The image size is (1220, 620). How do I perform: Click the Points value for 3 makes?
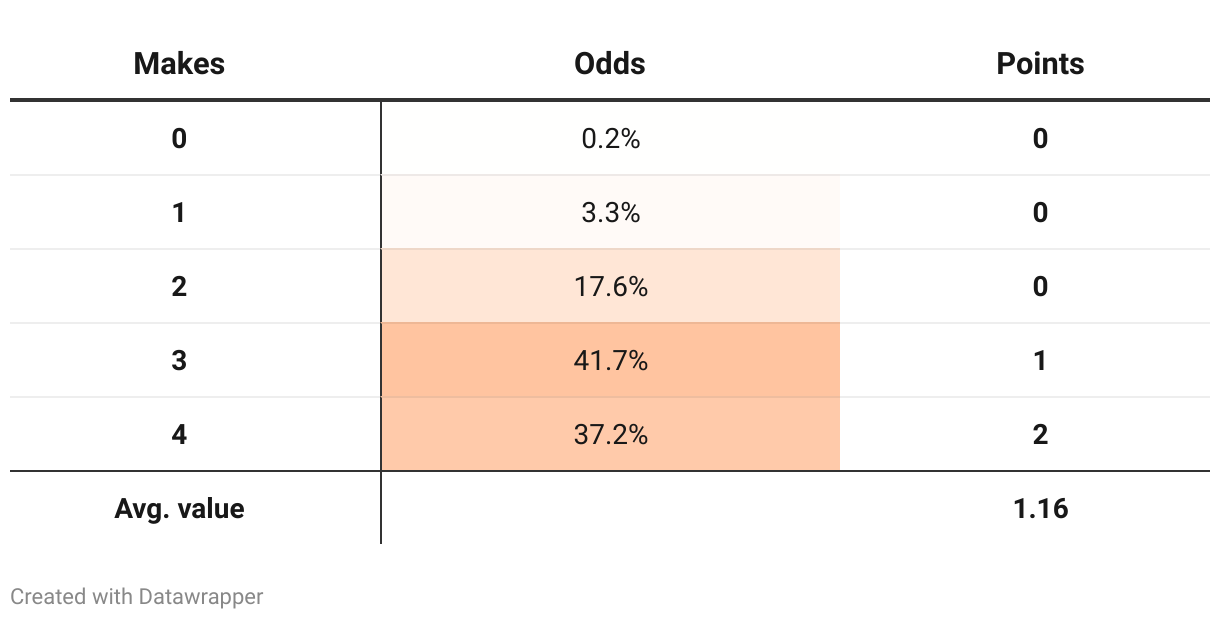point(1040,360)
